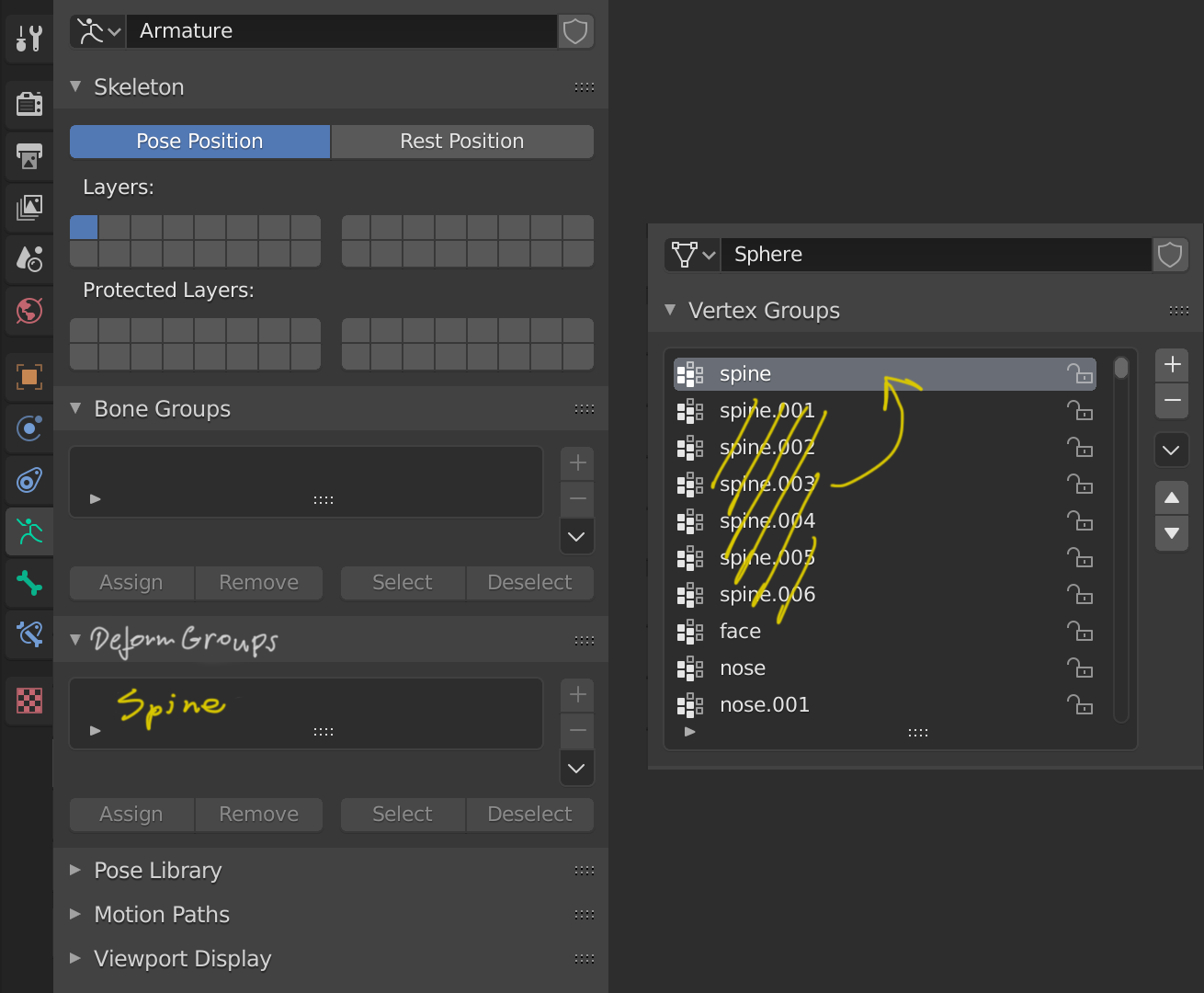This screenshot has height=993, width=1204.
Task: Open vertex group specials dropdown menu
Action: [1172, 451]
